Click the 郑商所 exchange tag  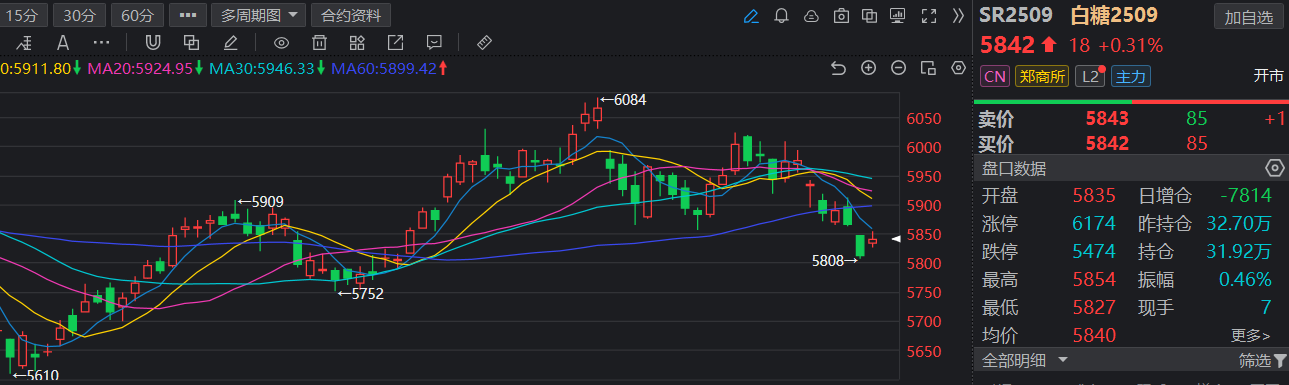(x=1042, y=77)
